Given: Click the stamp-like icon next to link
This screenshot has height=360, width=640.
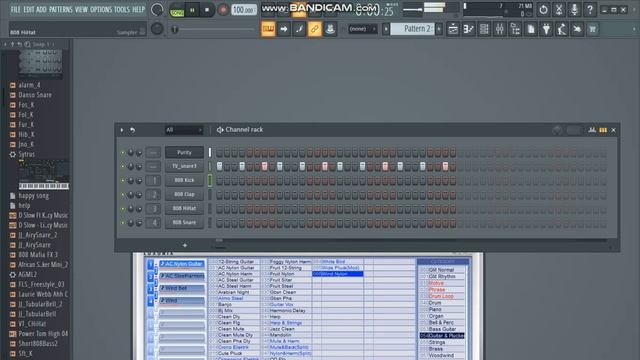Looking at the screenshot, I should pos(330,29).
